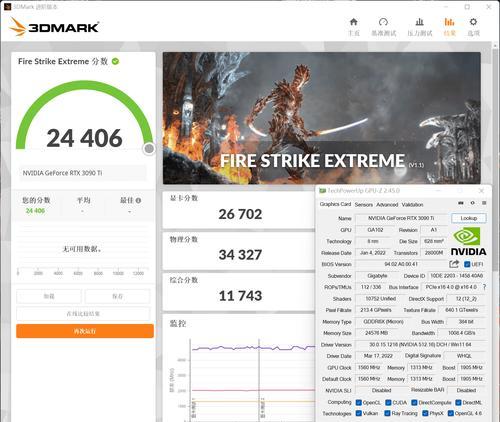This screenshot has width=500, height=422.
Task: Switch to GPU-Z Graphics Card tab
Action: (335, 204)
